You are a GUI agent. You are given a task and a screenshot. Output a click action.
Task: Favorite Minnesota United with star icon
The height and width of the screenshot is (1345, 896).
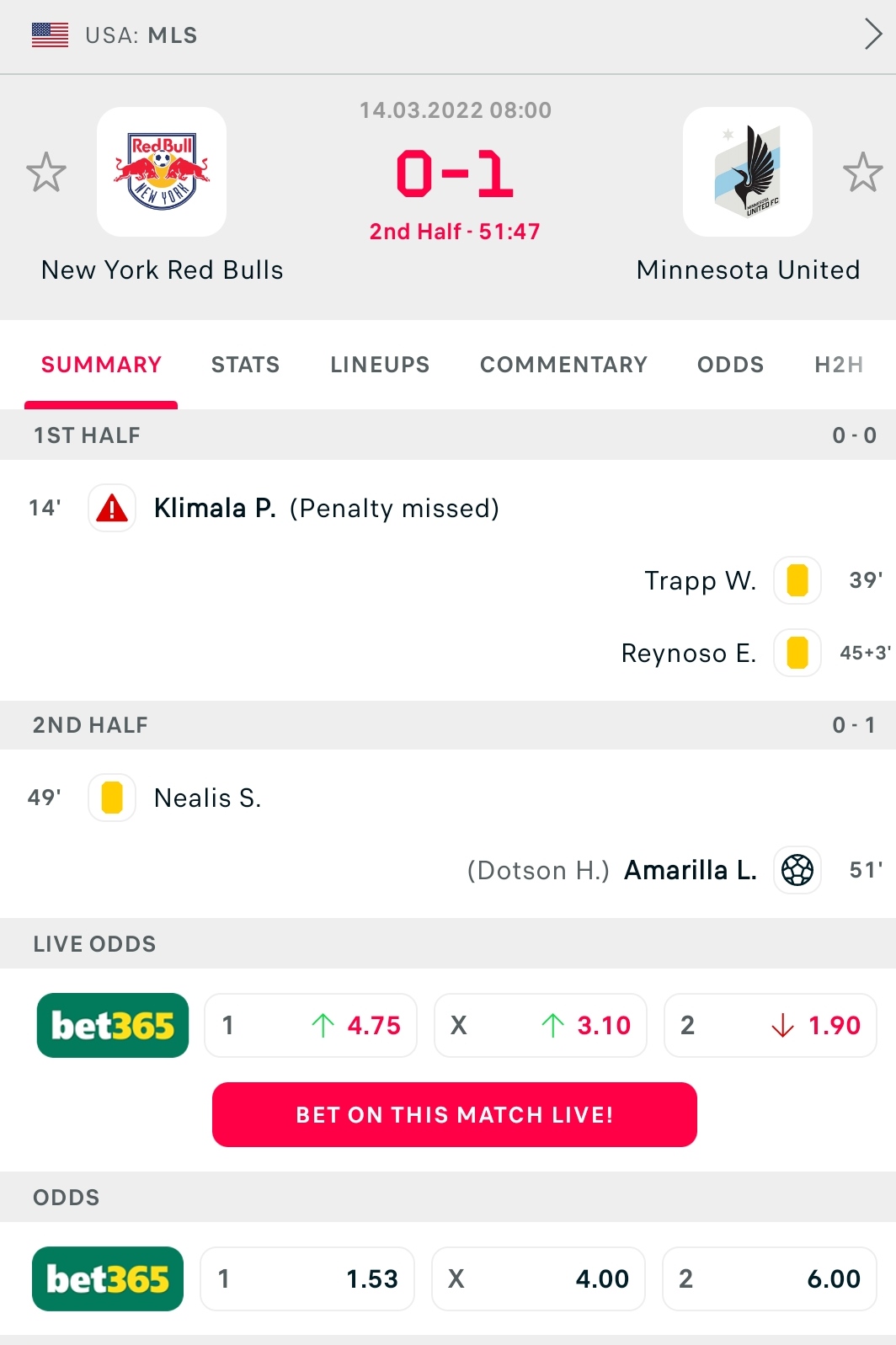[x=863, y=173]
